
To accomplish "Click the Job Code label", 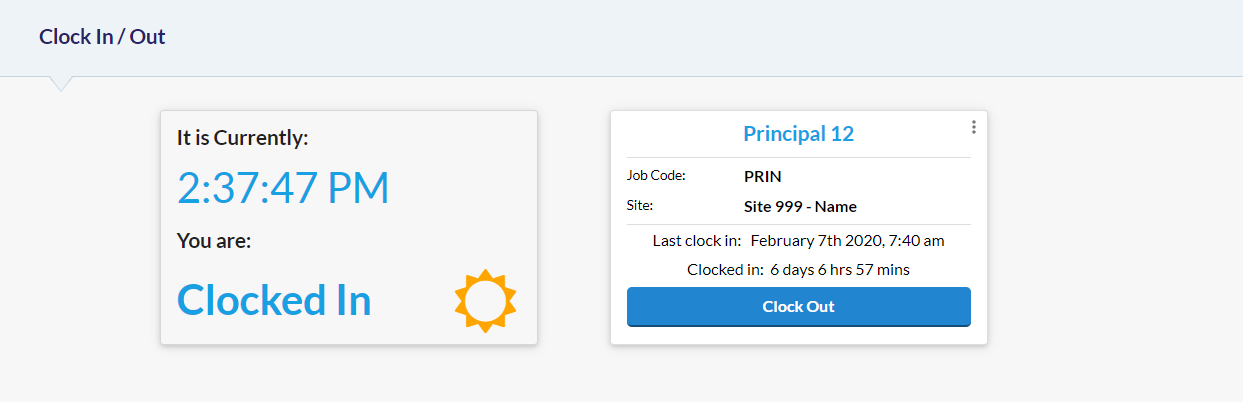I will click(656, 175).
